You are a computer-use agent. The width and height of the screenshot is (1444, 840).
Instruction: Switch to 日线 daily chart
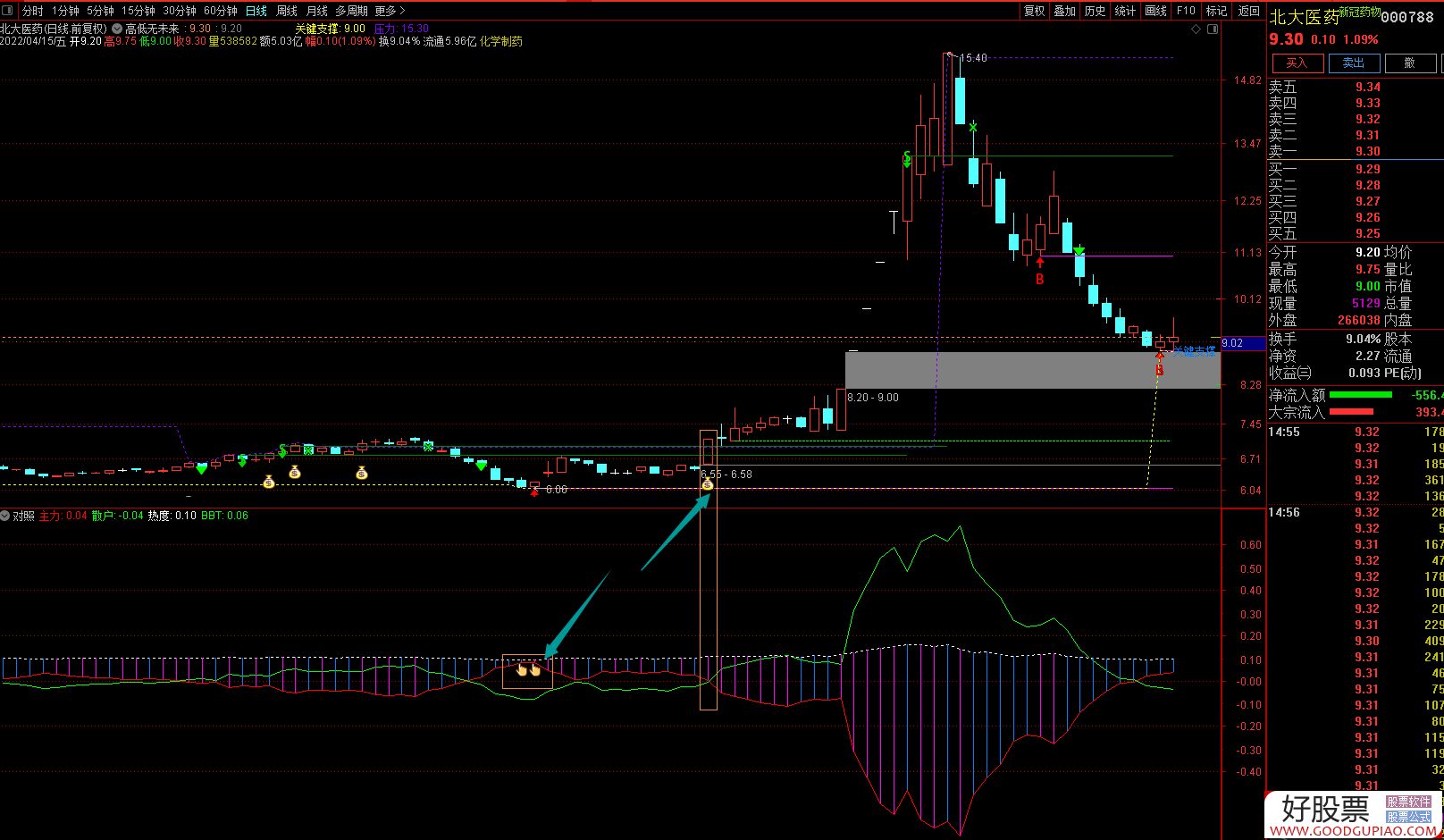coord(256,11)
